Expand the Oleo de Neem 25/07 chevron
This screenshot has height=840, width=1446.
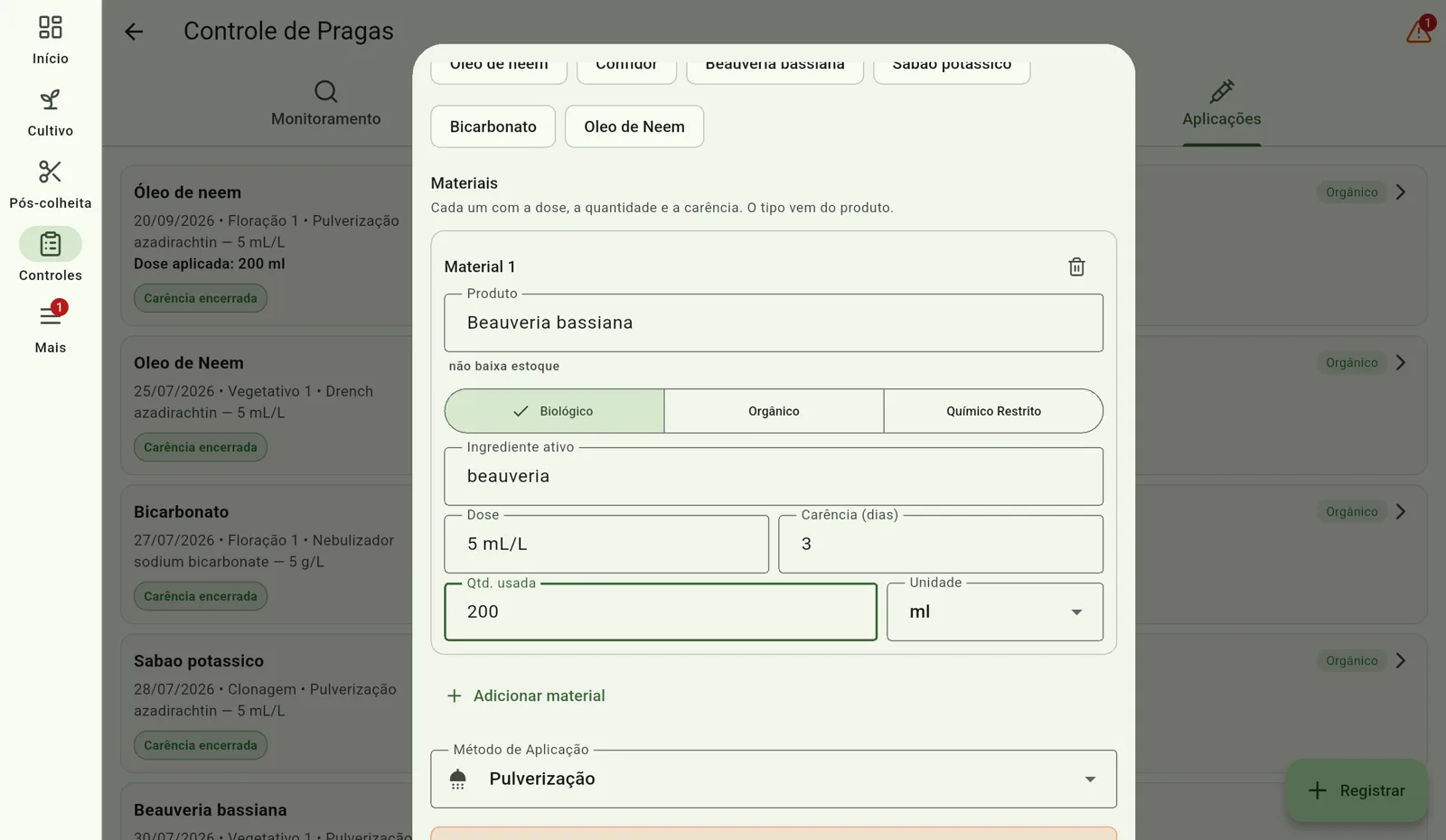coord(1401,363)
